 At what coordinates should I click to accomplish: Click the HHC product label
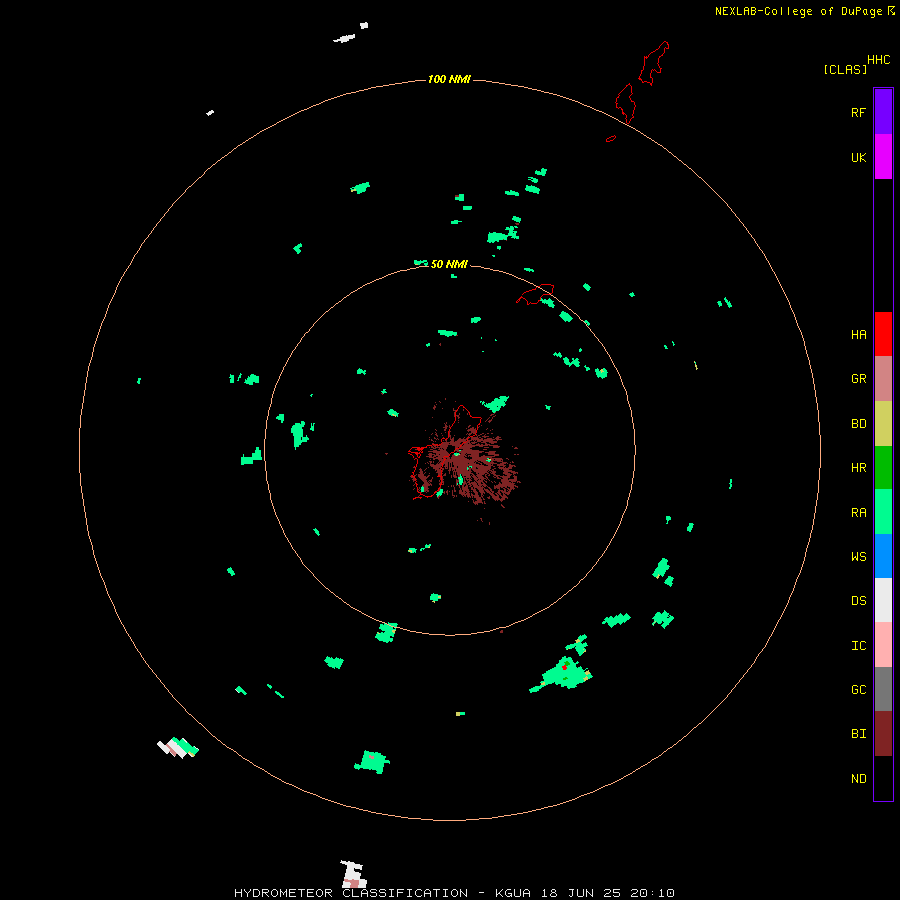coord(878,60)
